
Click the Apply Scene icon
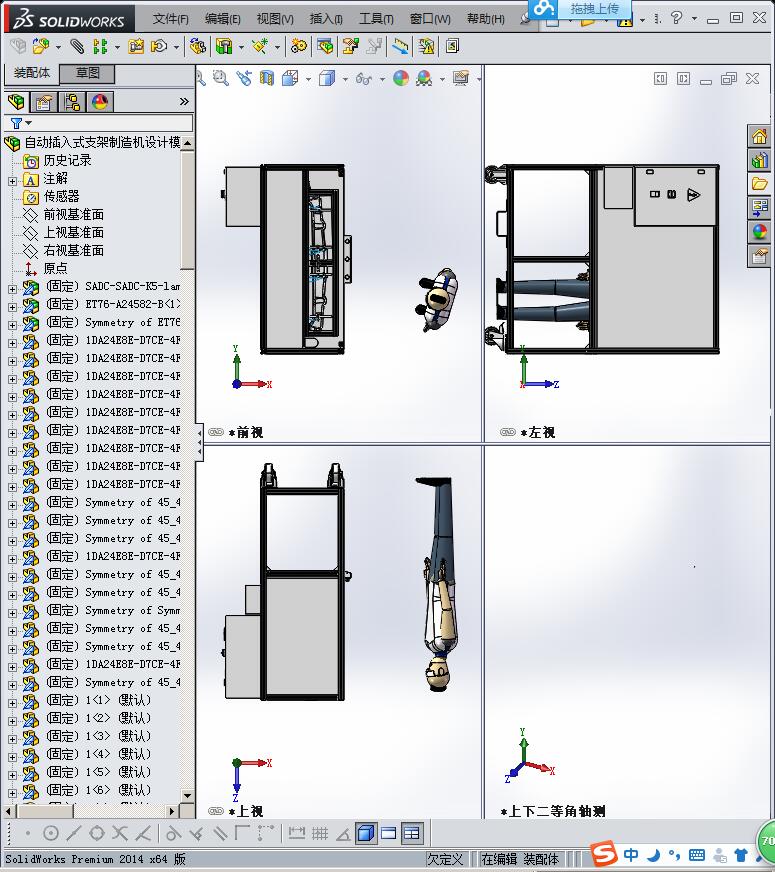(x=424, y=78)
